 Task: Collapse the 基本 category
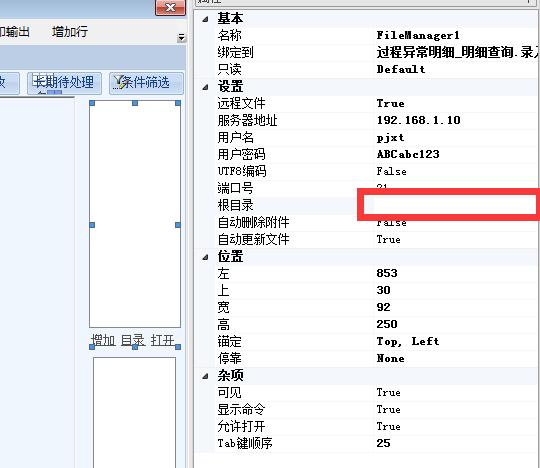(205, 19)
